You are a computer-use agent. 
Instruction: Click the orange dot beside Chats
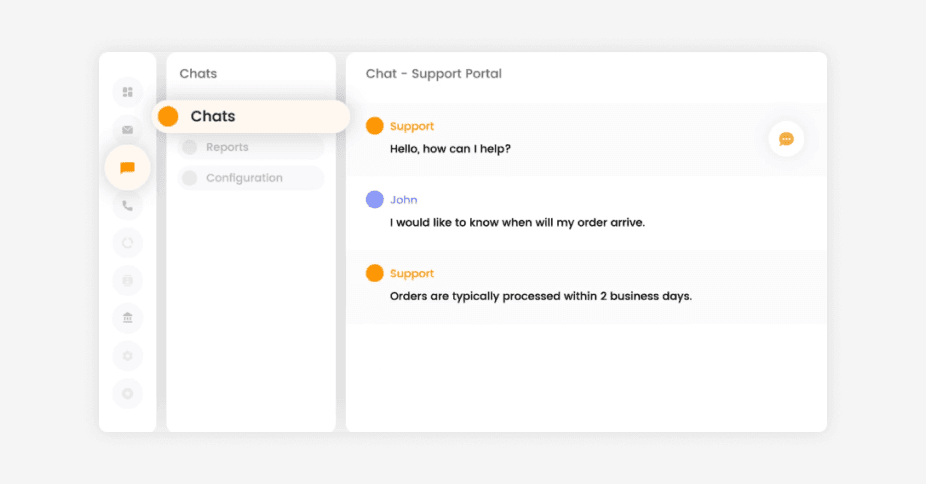[x=168, y=116]
